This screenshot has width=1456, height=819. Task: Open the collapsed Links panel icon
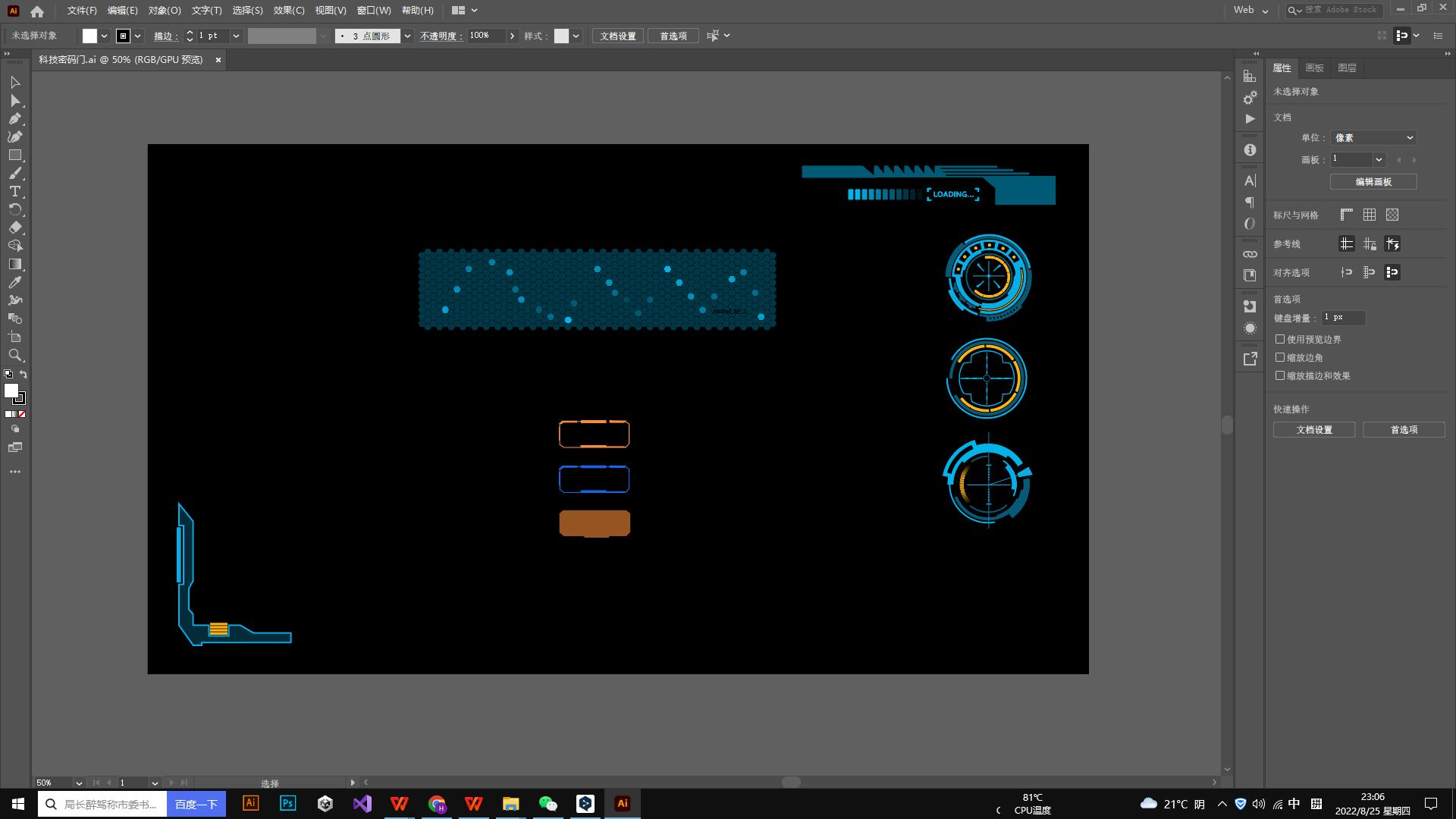coord(1250,254)
